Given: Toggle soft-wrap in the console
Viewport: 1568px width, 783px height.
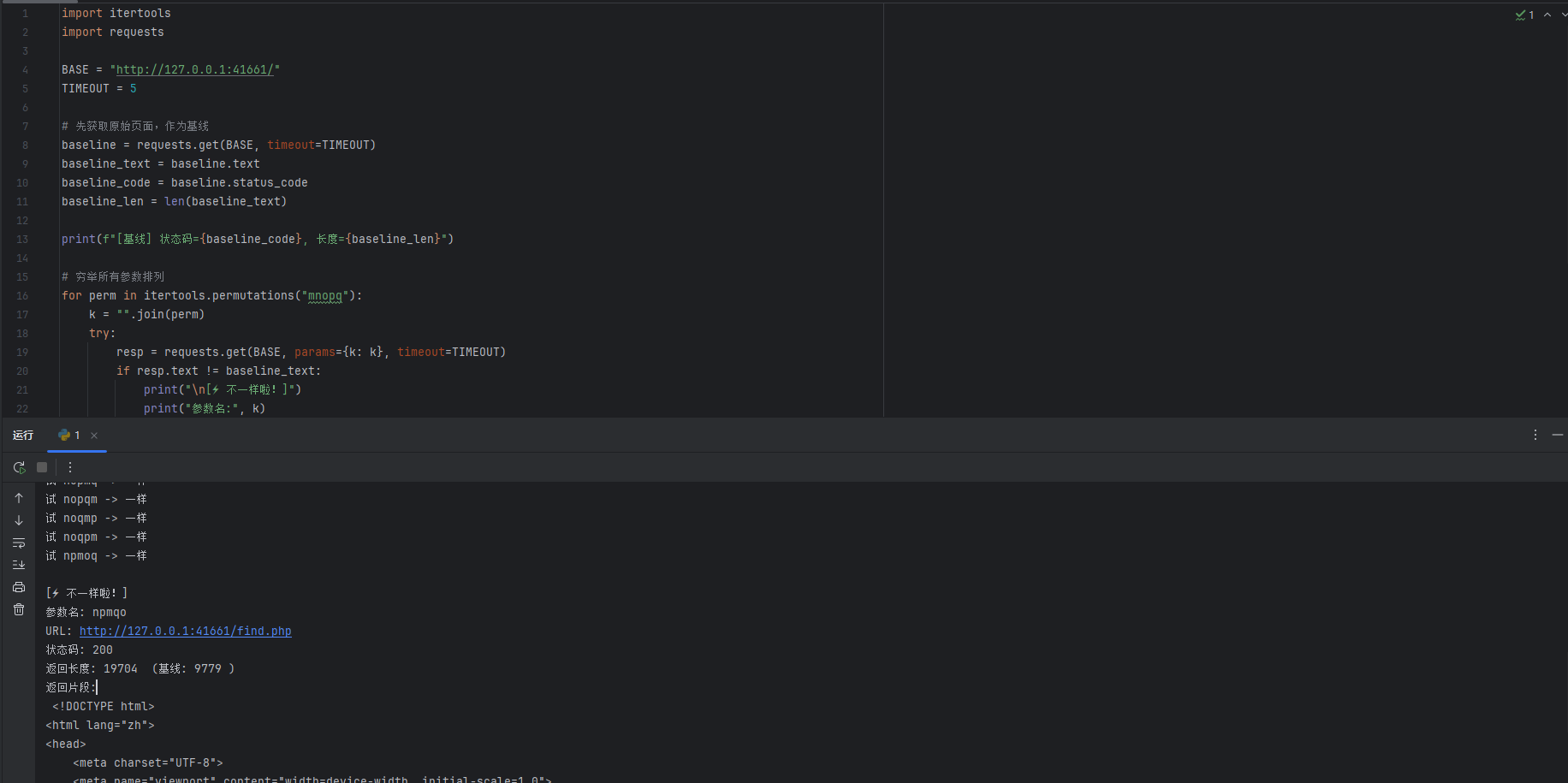Looking at the screenshot, I should pos(19,543).
